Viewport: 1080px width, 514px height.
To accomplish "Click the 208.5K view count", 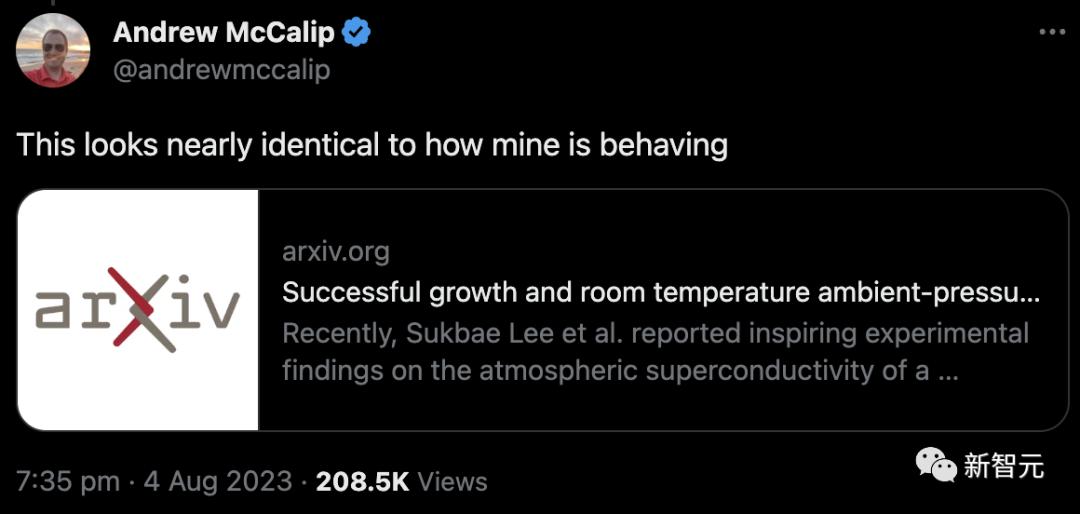I will [362, 481].
